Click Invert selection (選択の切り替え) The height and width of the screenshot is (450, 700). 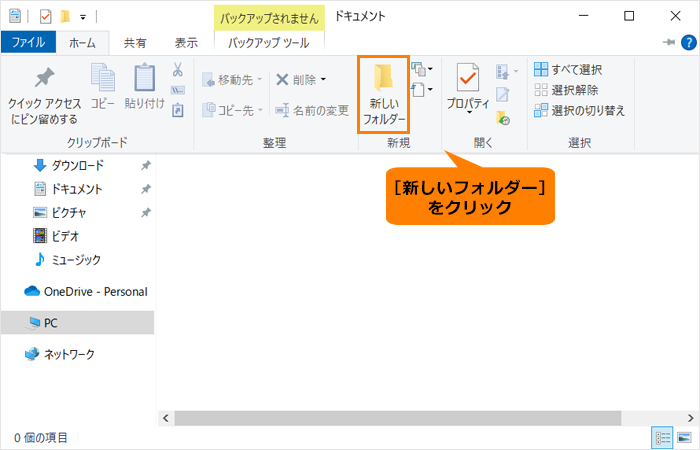(x=579, y=110)
